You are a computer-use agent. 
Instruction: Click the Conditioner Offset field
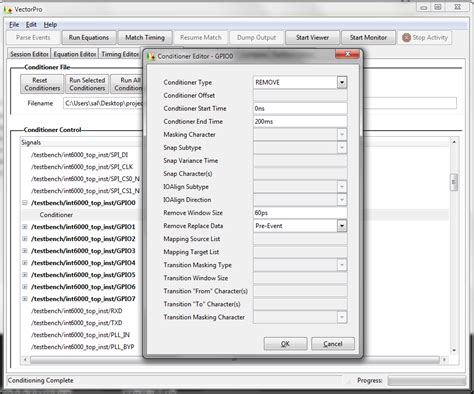click(300, 95)
